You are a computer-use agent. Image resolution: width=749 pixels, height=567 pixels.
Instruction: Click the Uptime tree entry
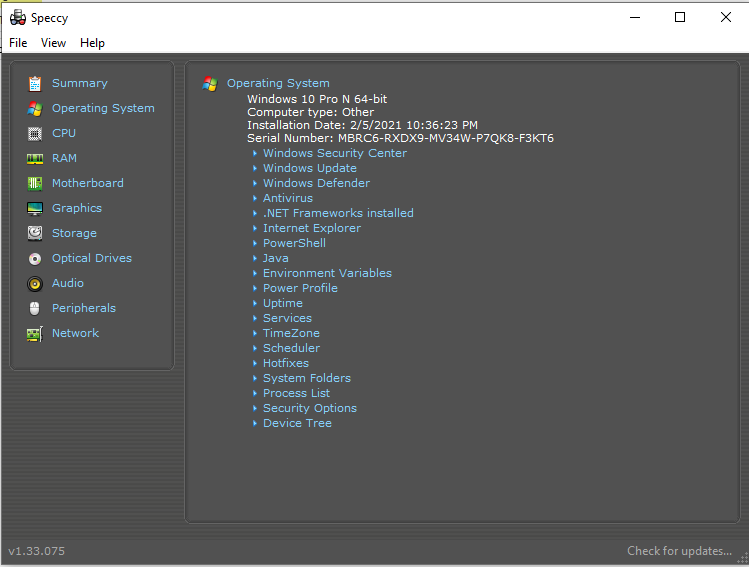(x=283, y=303)
